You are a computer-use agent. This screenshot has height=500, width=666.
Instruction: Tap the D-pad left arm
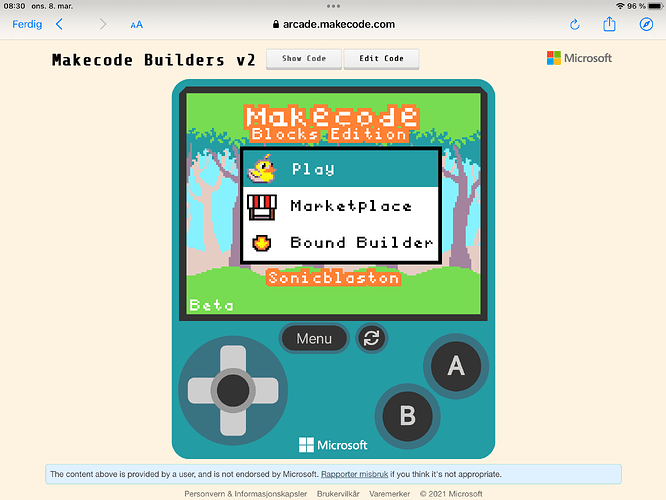click(200, 390)
